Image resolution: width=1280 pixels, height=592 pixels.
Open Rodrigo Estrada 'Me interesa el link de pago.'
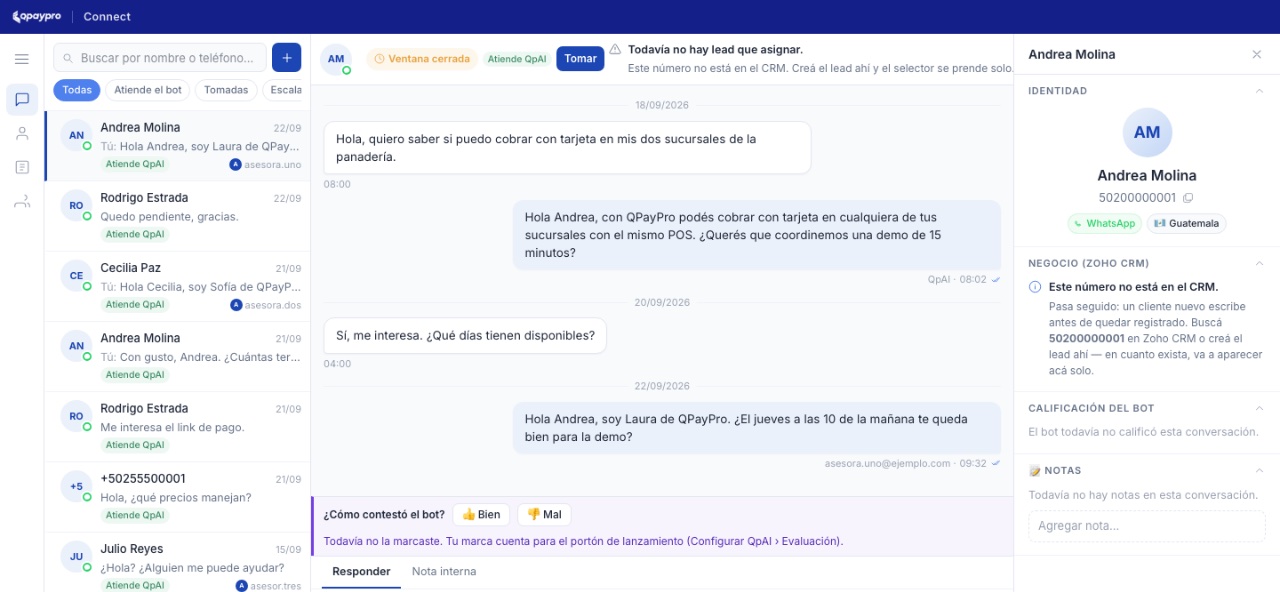178,427
